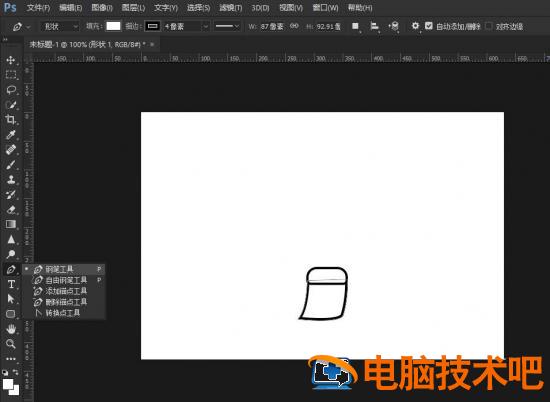550x402 pixels.
Task: Open the 形状 tool mode dropdown
Action: click(60, 26)
